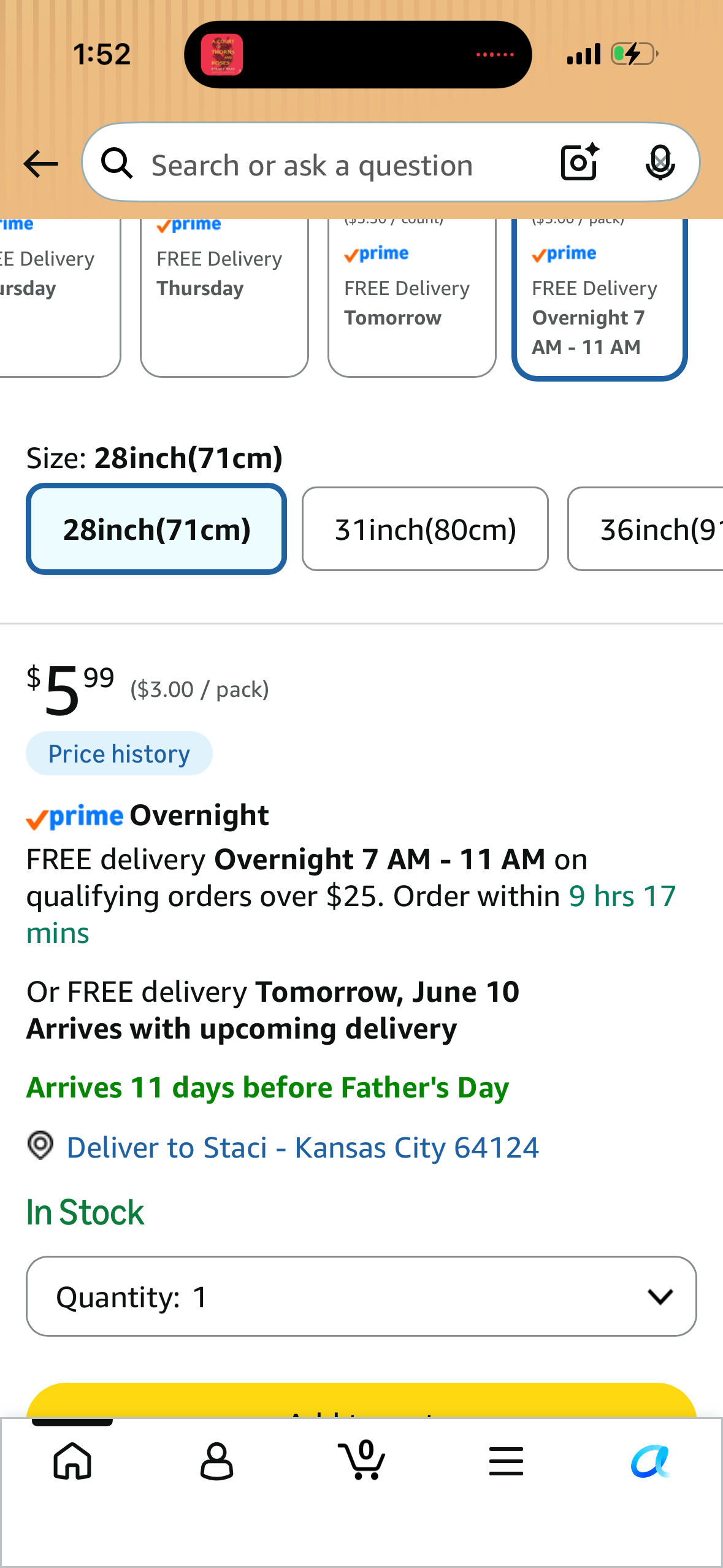
Task: Tap the Add to cart button
Action: tap(361, 1401)
